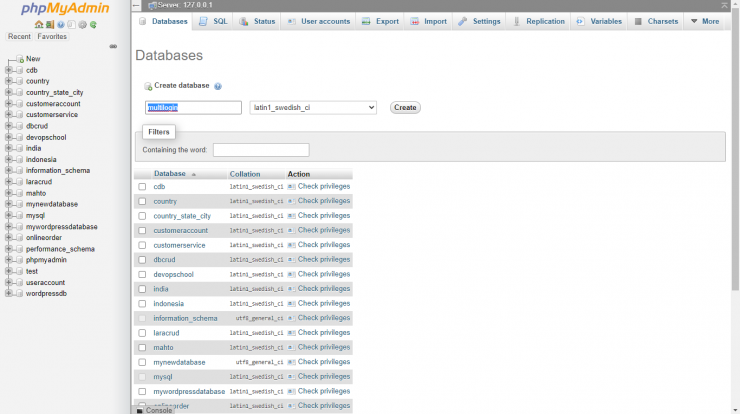Expand the onlineorder node in sidebar

8,237
